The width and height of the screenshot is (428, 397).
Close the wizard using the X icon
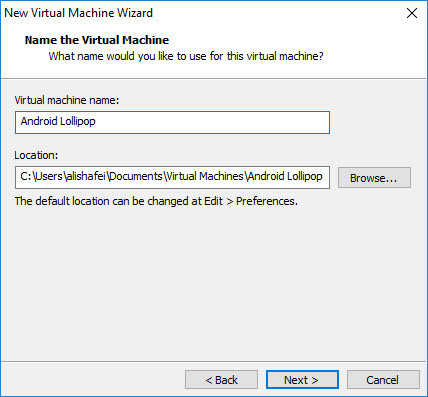pyautogui.click(x=412, y=13)
